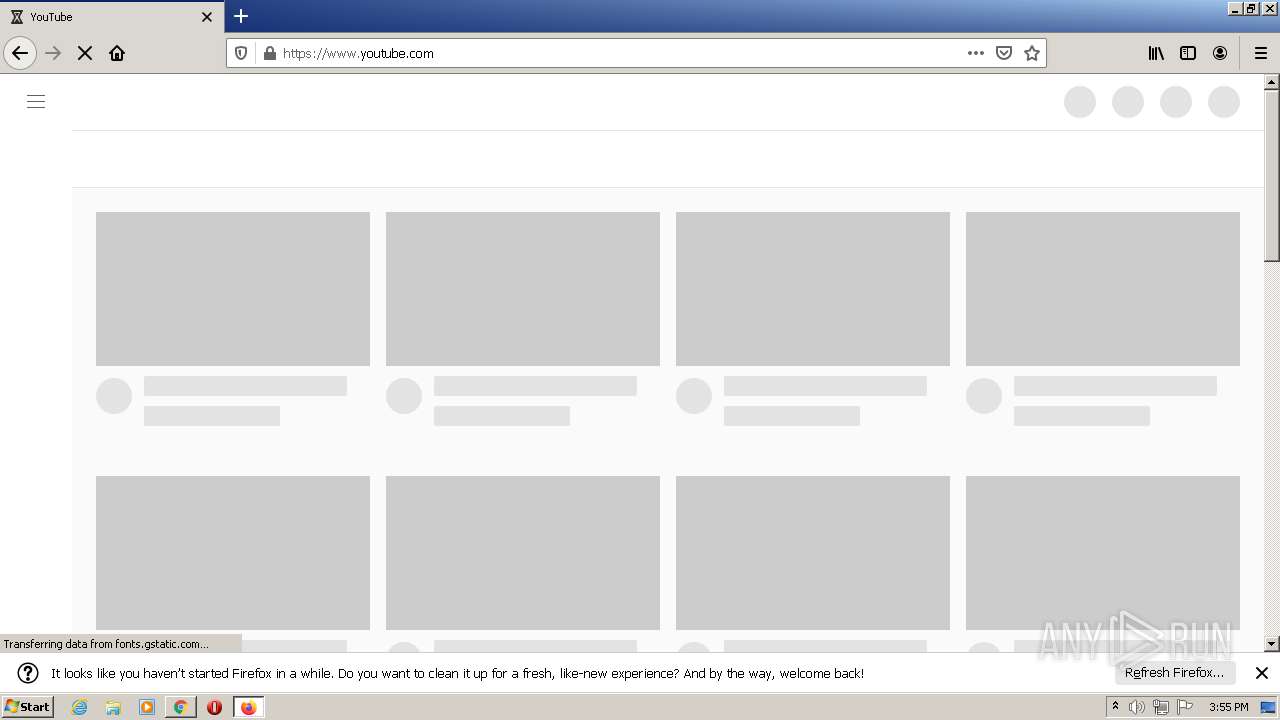Click the 3:55 PM clock
1280x720 pixels.
coord(1228,707)
